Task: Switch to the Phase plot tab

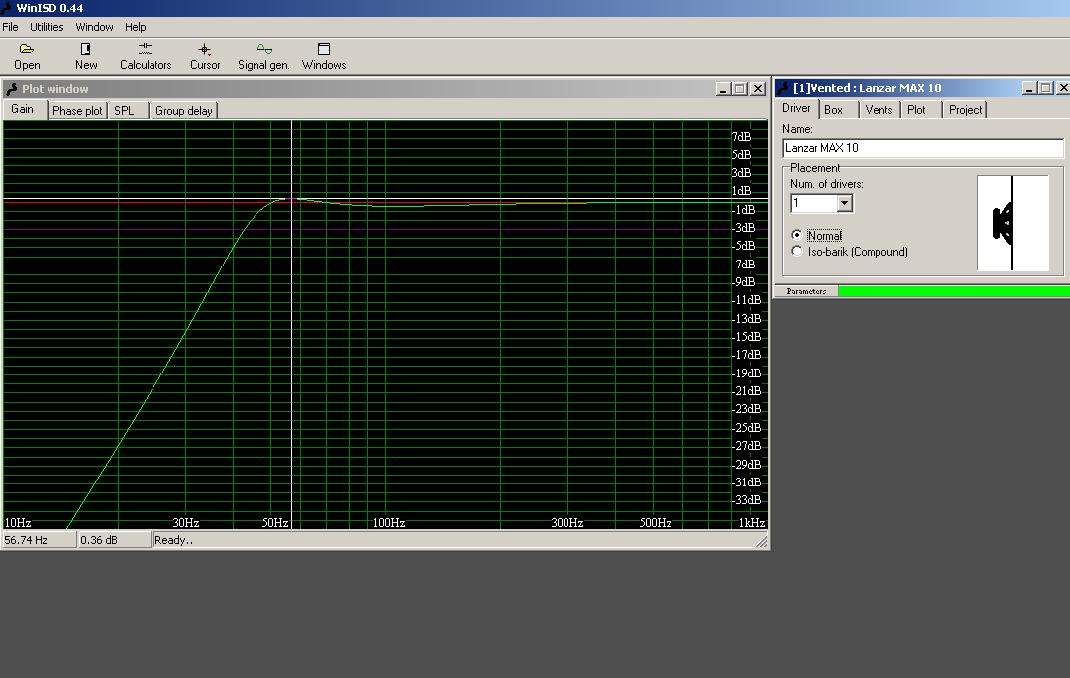Action: click(77, 111)
